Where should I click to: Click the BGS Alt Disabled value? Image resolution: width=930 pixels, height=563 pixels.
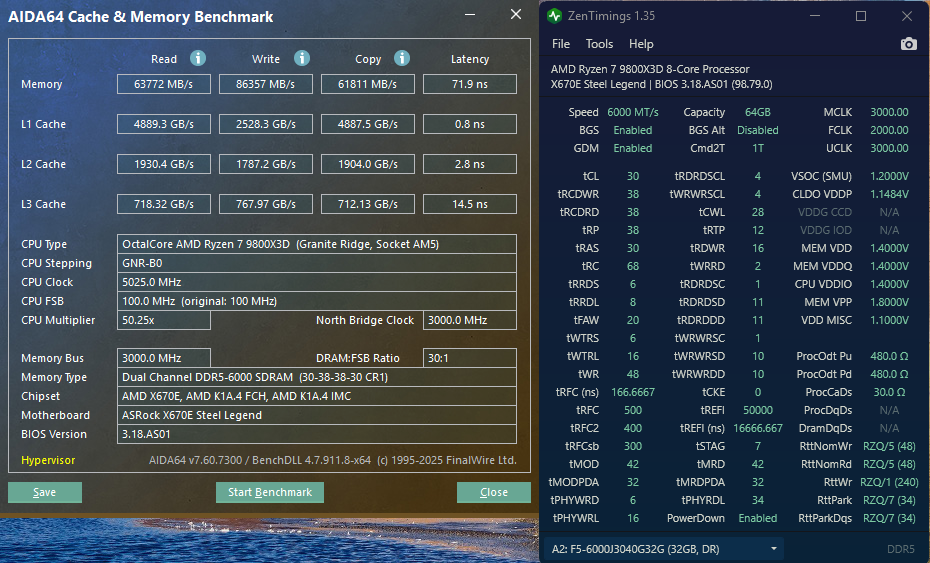pos(758,130)
